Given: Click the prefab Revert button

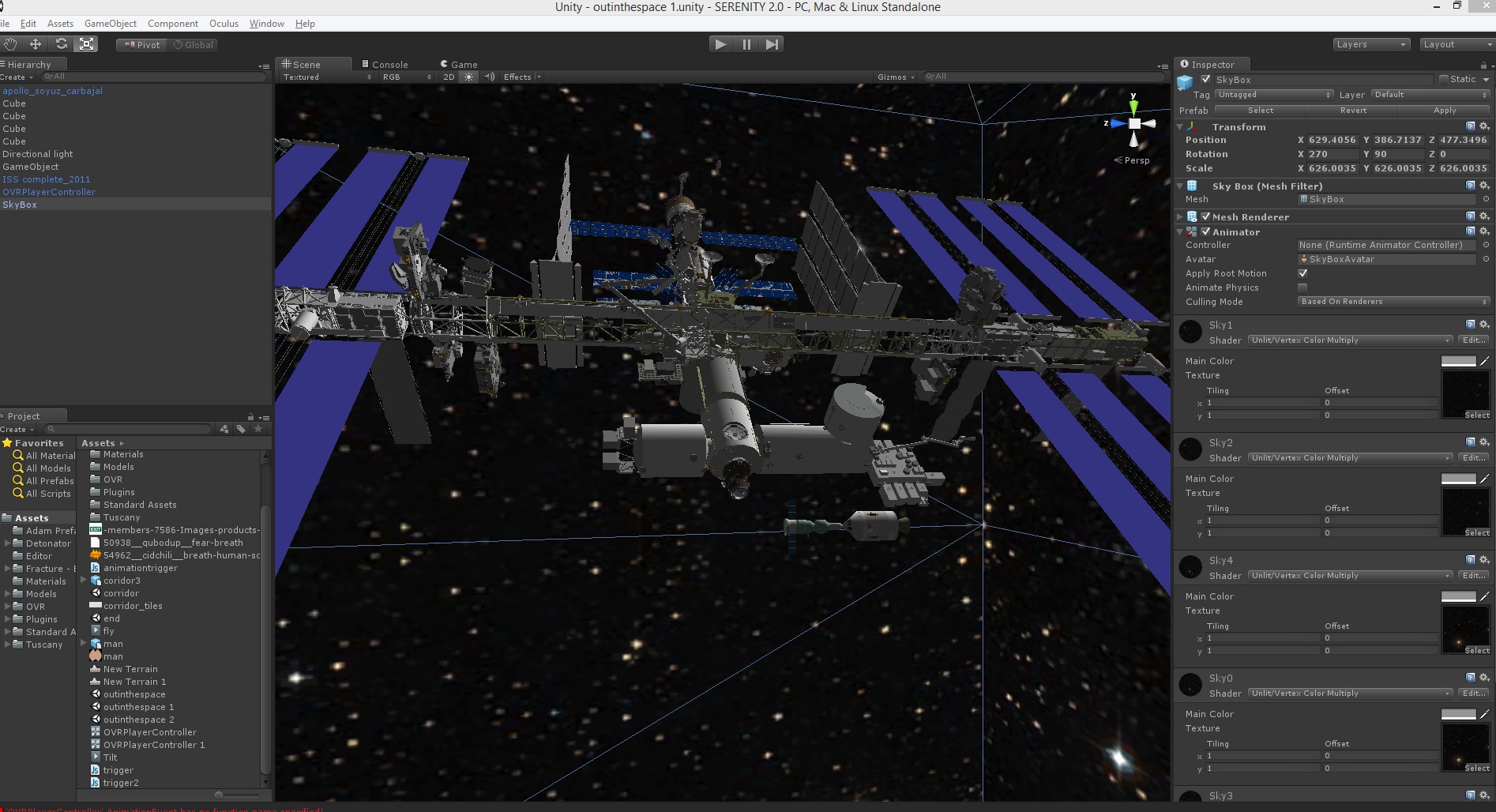Looking at the screenshot, I should pyautogui.click(x=1353, y=111).
